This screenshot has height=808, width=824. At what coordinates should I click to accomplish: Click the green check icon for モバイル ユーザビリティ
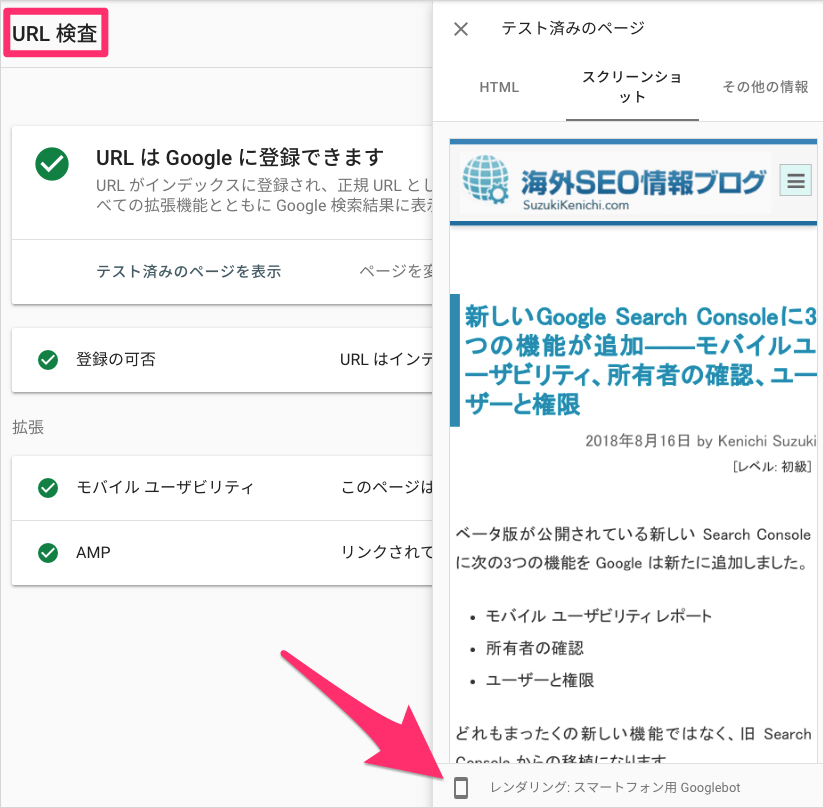tap(48, 488)
